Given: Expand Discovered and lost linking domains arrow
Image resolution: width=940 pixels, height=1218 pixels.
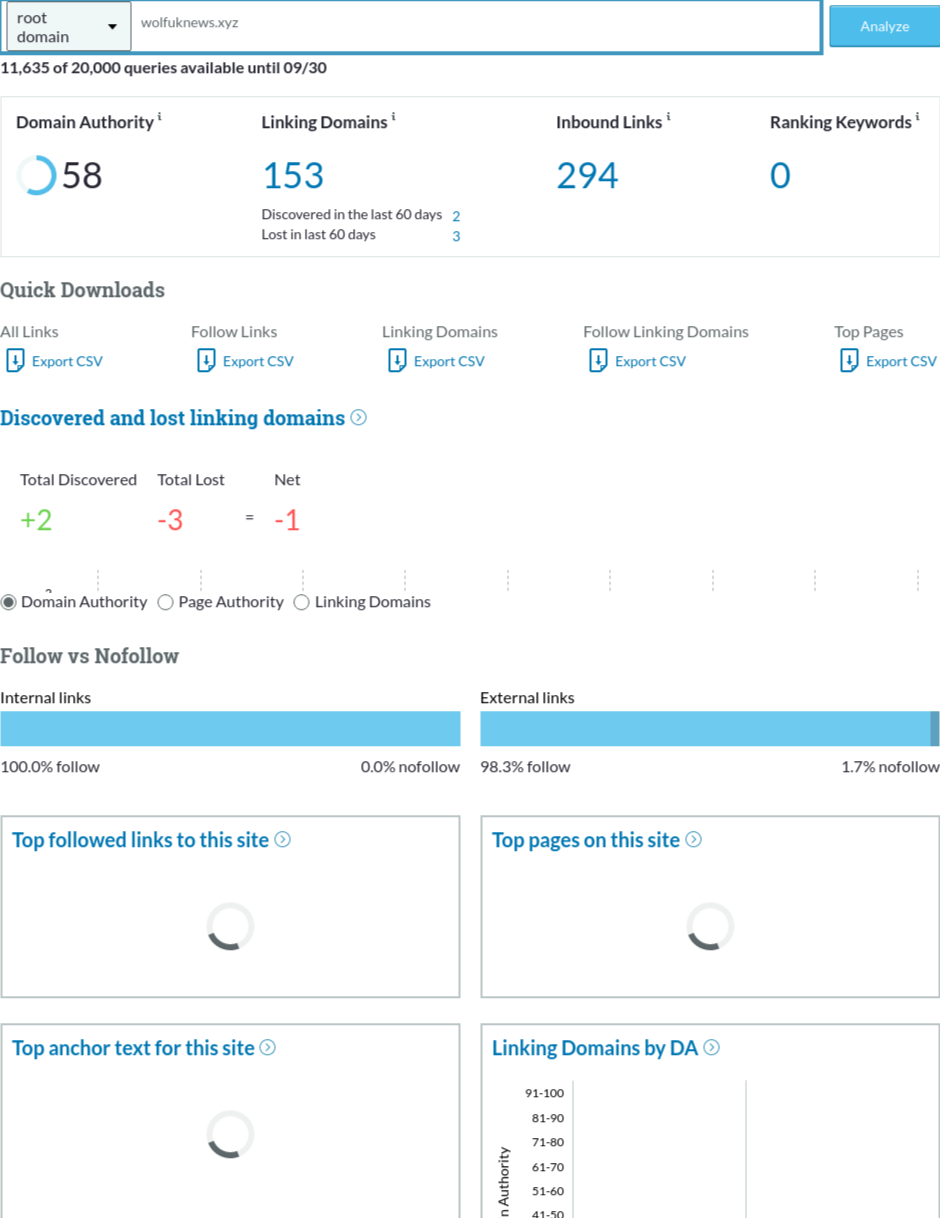Looking at the screenshot, I should (x=359, y=418).
